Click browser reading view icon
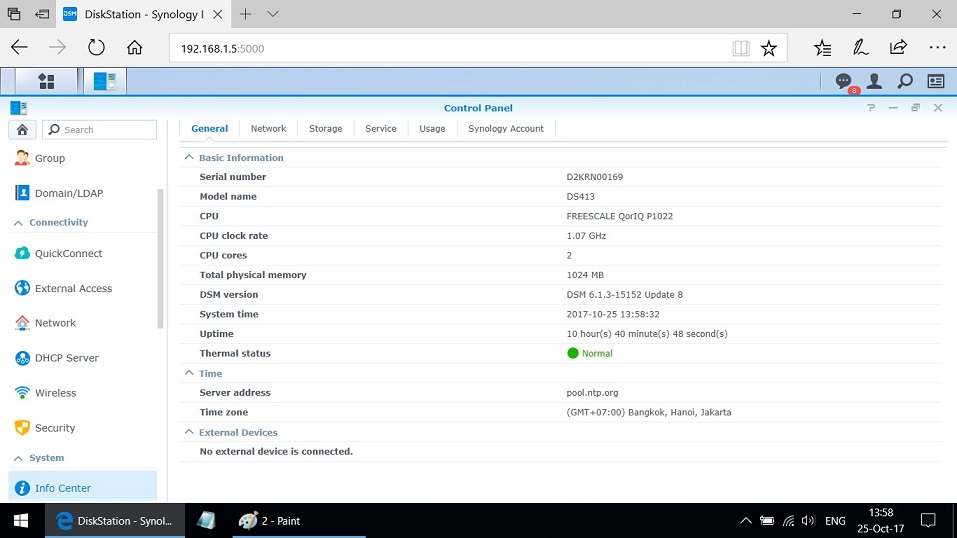Image resolution: width=957 pixels, height=538 pixels. (740, 48)
